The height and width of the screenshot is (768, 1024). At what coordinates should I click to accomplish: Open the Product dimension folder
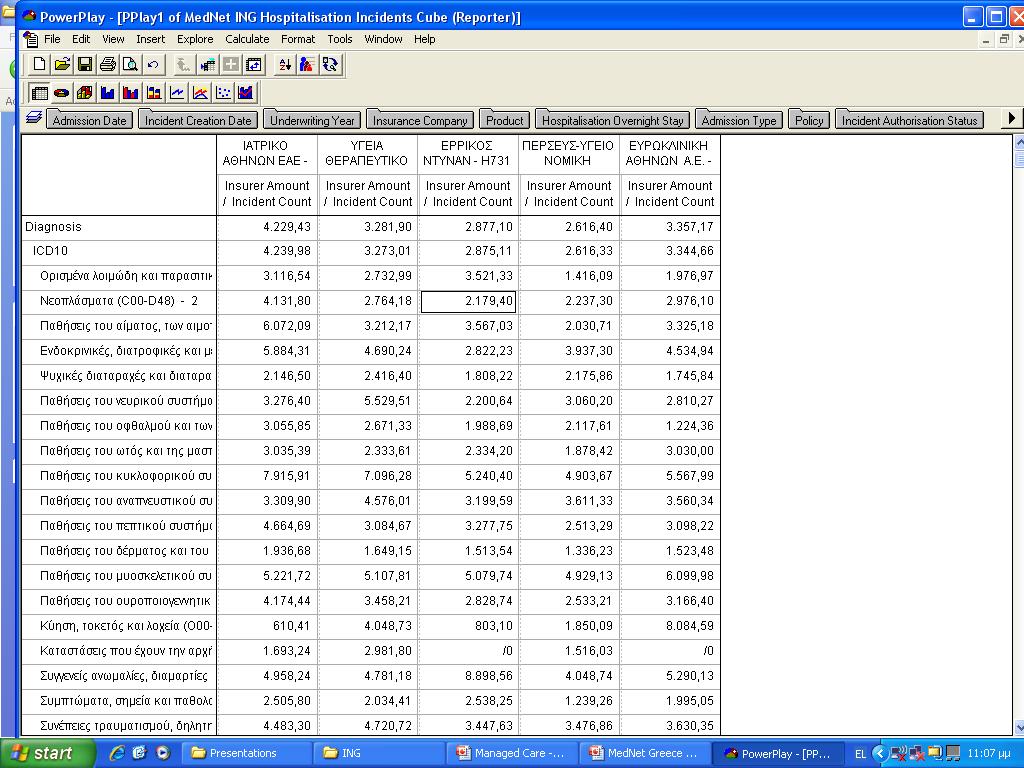pyautogui.click(x=504, y=120)
